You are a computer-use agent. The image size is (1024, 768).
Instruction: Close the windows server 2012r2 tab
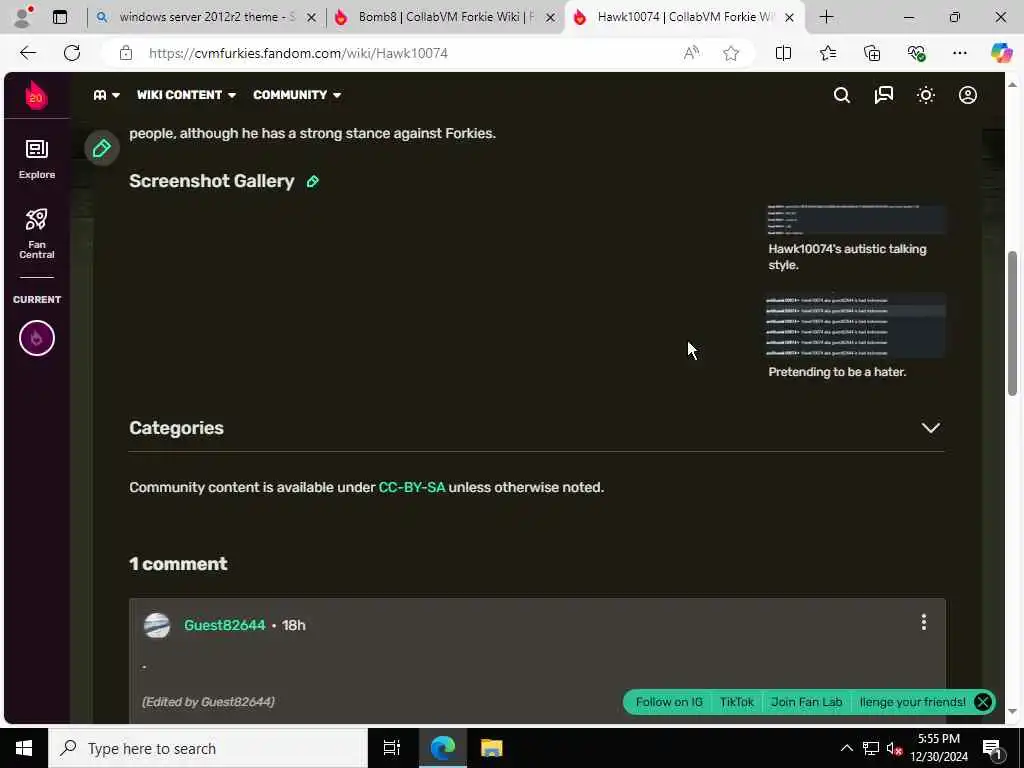click(312, 18)
